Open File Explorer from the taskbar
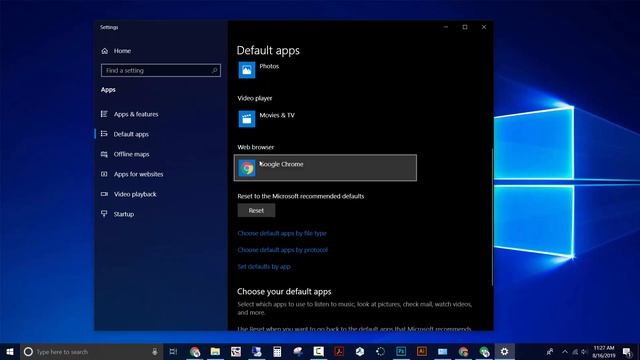The image size is (640, 360). [215, 351]
